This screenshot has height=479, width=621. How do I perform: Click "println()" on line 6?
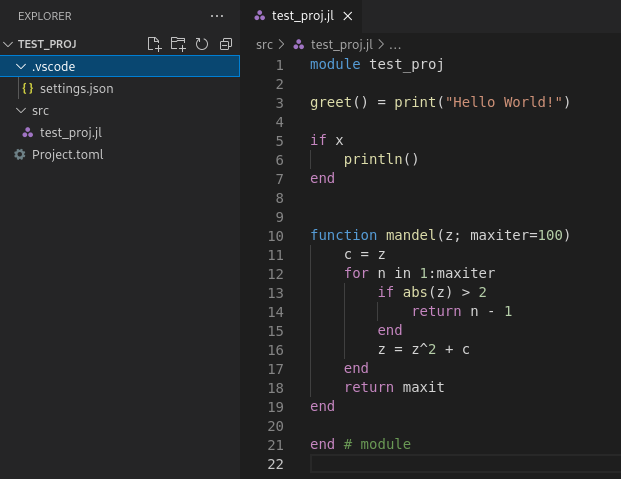[381, 159]
